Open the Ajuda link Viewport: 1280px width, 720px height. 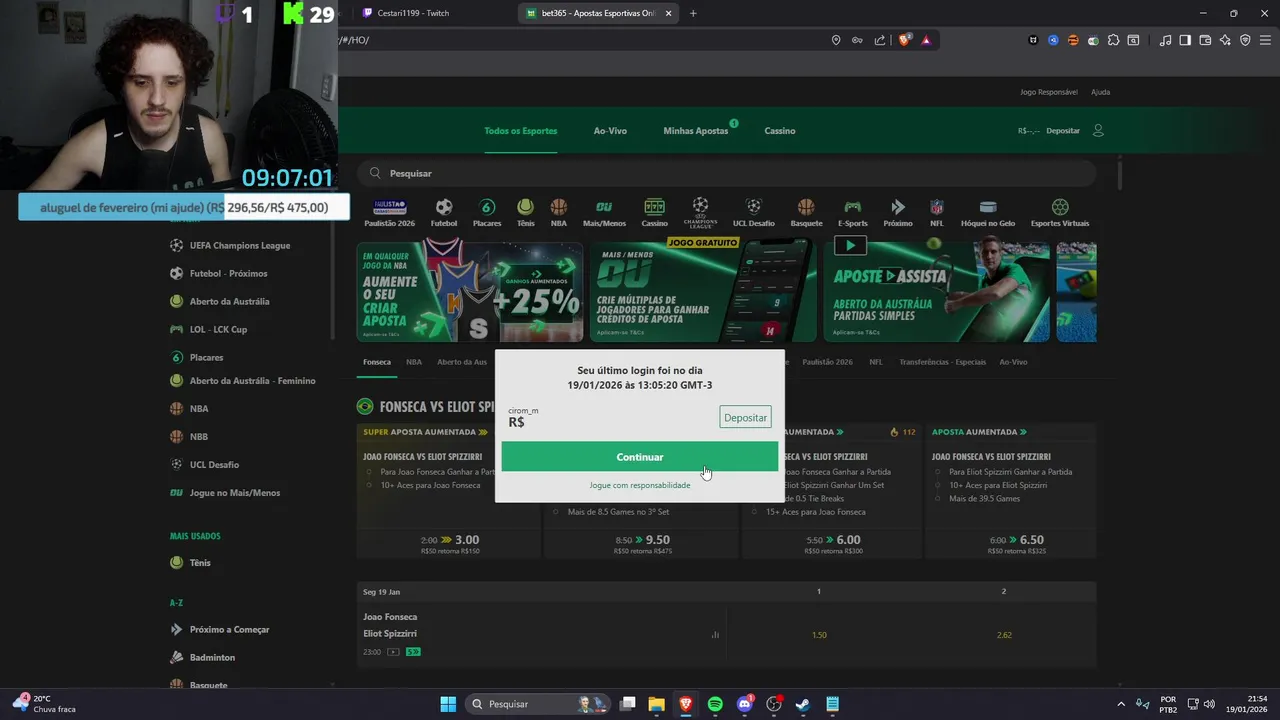[1100, 92]
